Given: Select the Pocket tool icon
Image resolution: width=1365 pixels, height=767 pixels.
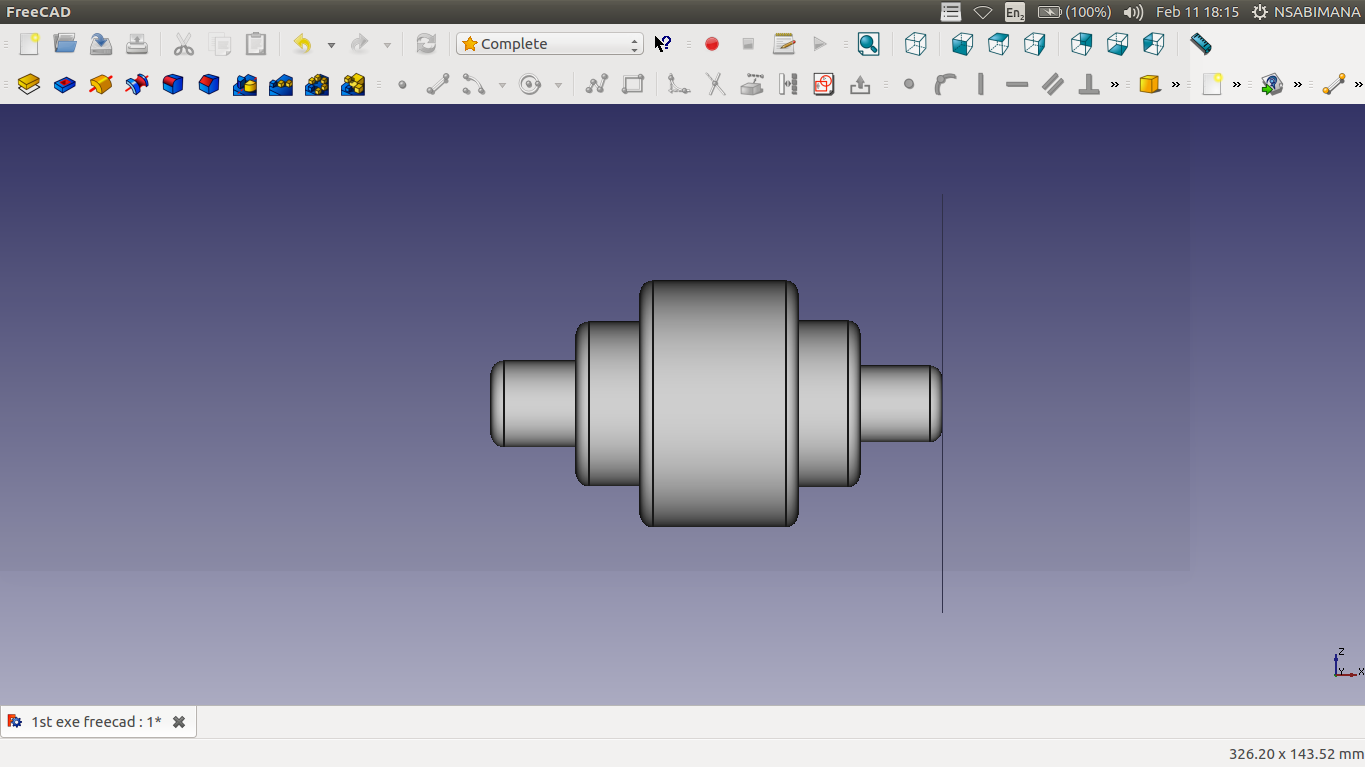Looking at the screenshot, I should coord(65,85).
